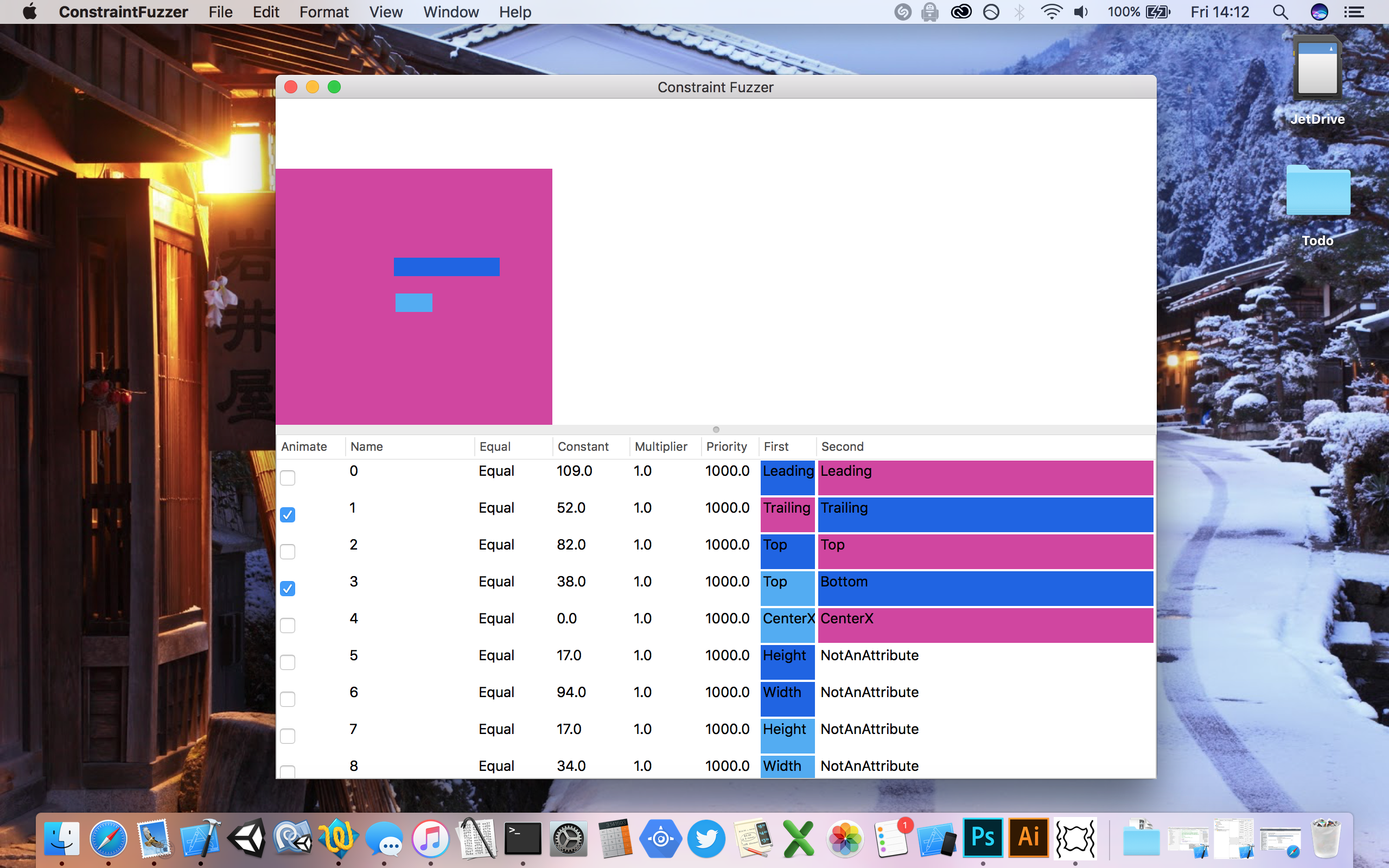Open Terminal in the dock
The height and width of the screenshot is (868, 1389).
523,839
